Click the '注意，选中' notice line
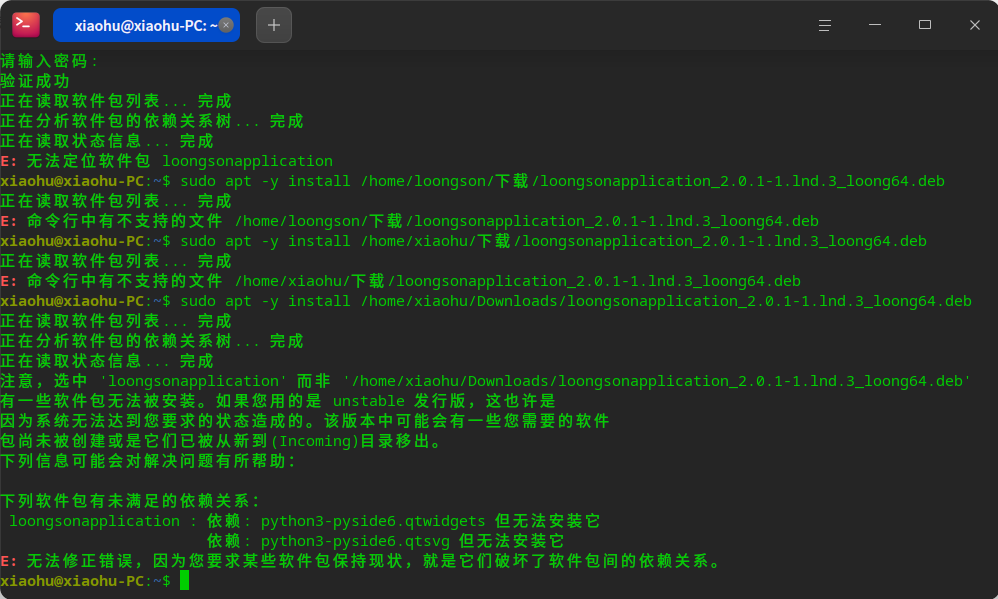This screenshot has width=998, height=599. pyautogui.click(x=486, y=381)
